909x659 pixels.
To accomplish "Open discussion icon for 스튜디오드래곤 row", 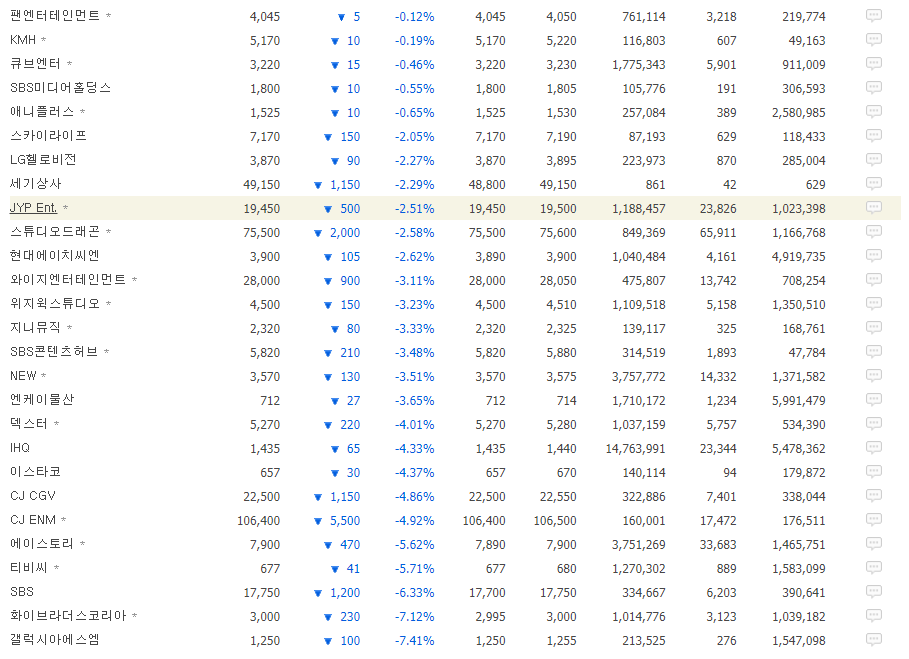I will 874,231.
